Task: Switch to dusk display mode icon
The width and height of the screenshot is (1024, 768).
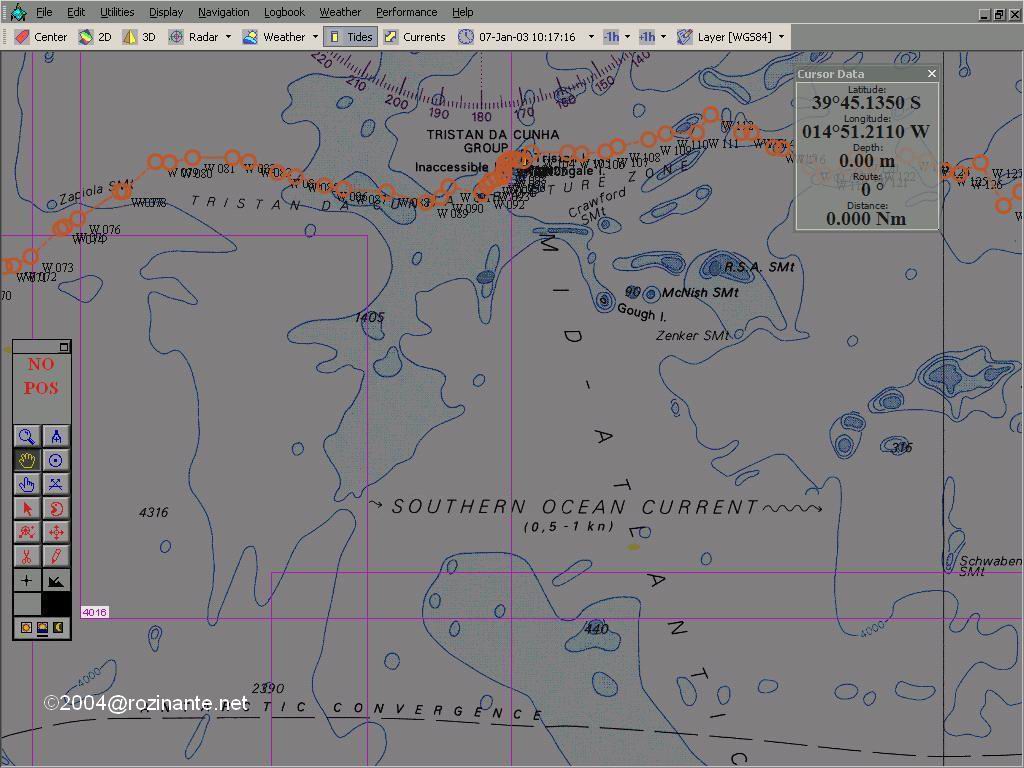Action: (42, 628)
